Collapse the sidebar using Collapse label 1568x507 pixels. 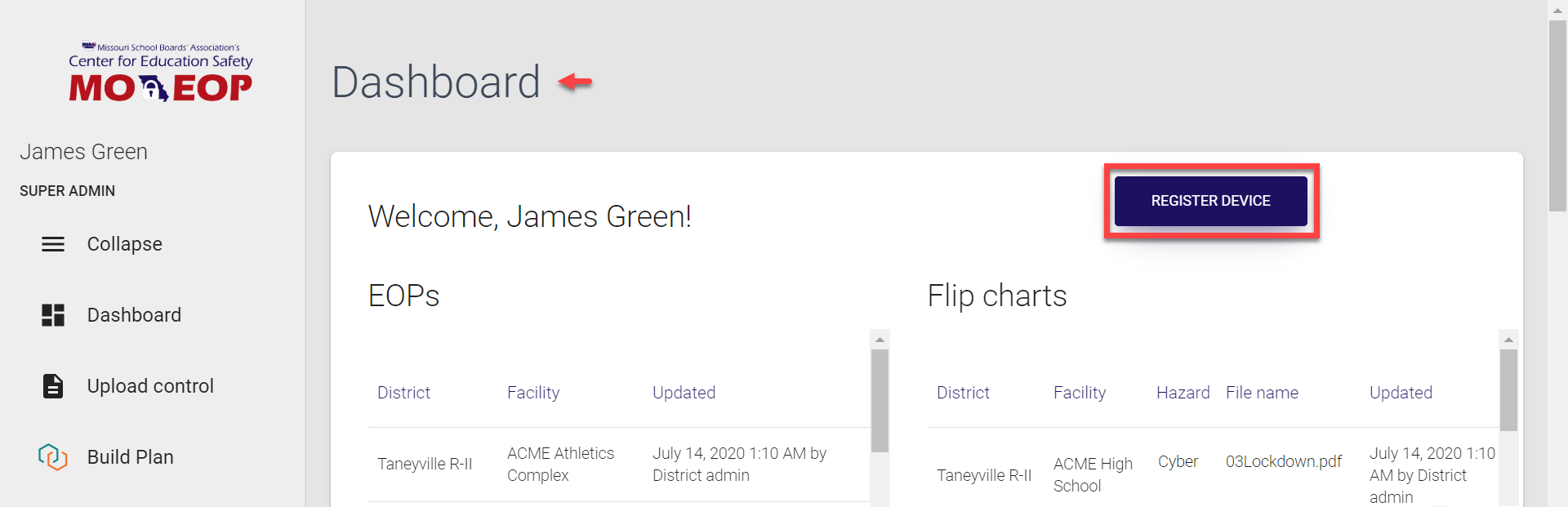(125, 244)
